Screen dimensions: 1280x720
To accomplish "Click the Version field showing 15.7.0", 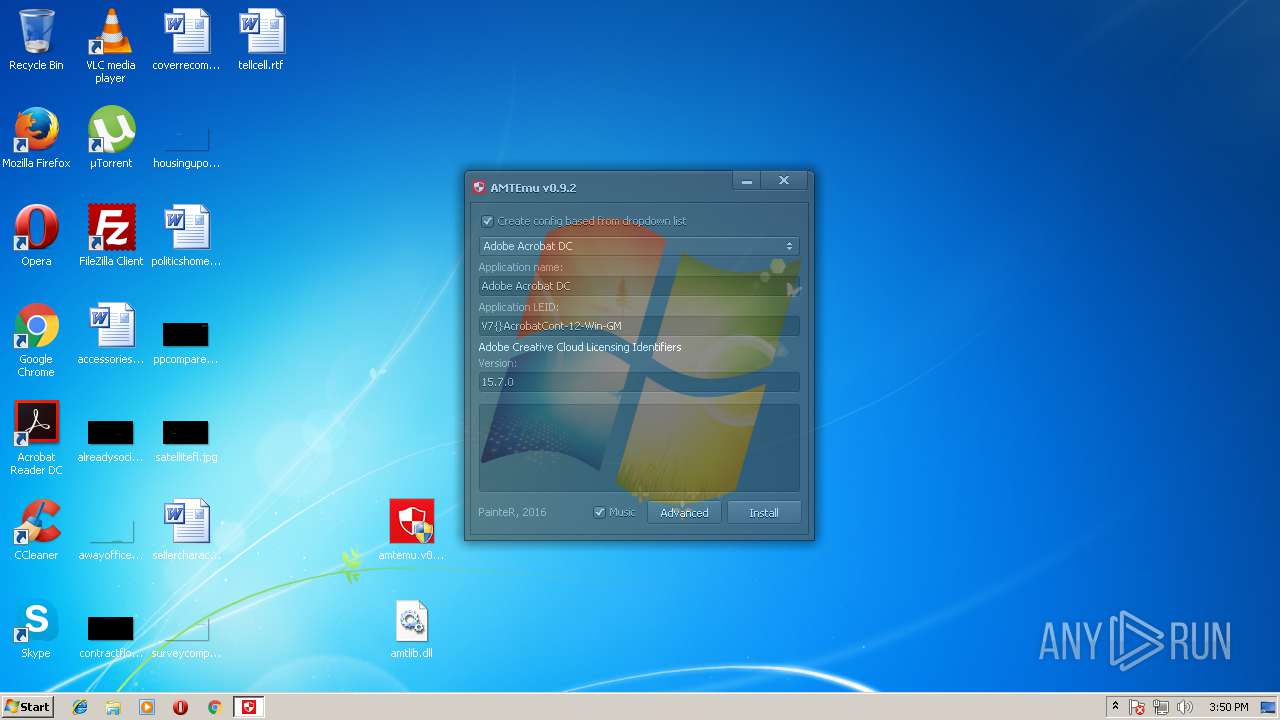I will (638, 382).
